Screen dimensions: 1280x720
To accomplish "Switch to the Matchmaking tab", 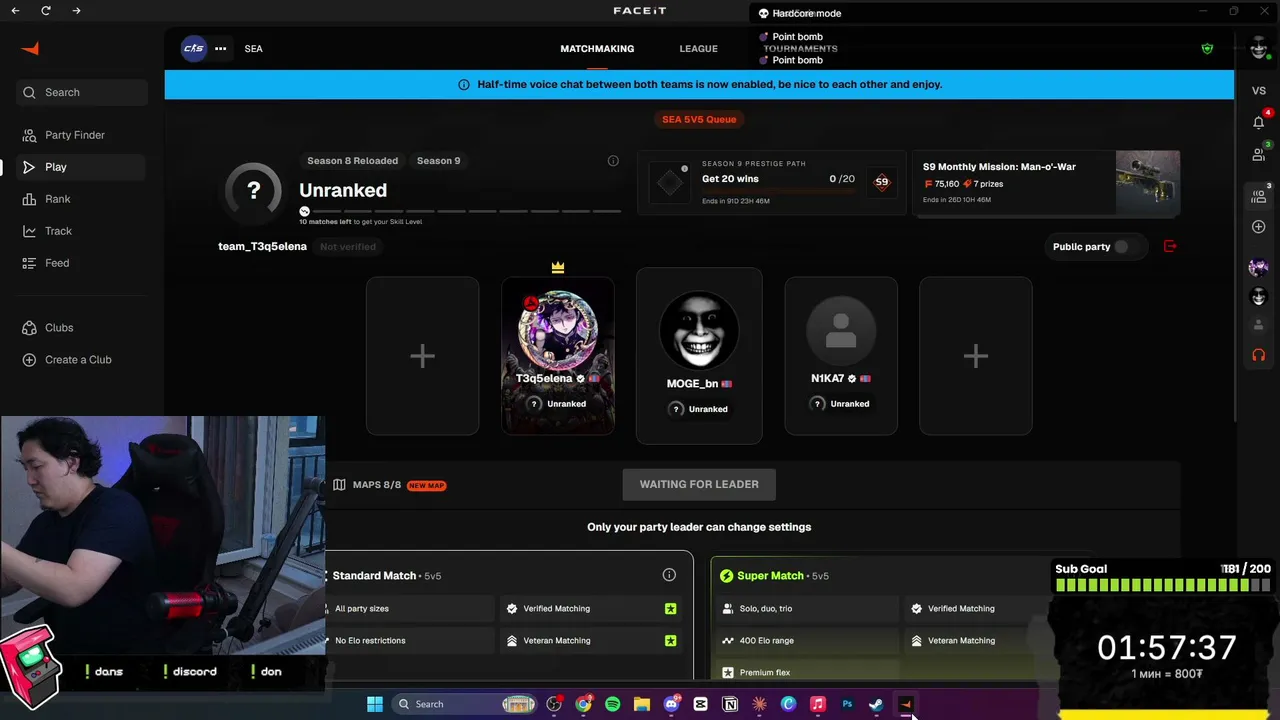I will tap(597, 49).
